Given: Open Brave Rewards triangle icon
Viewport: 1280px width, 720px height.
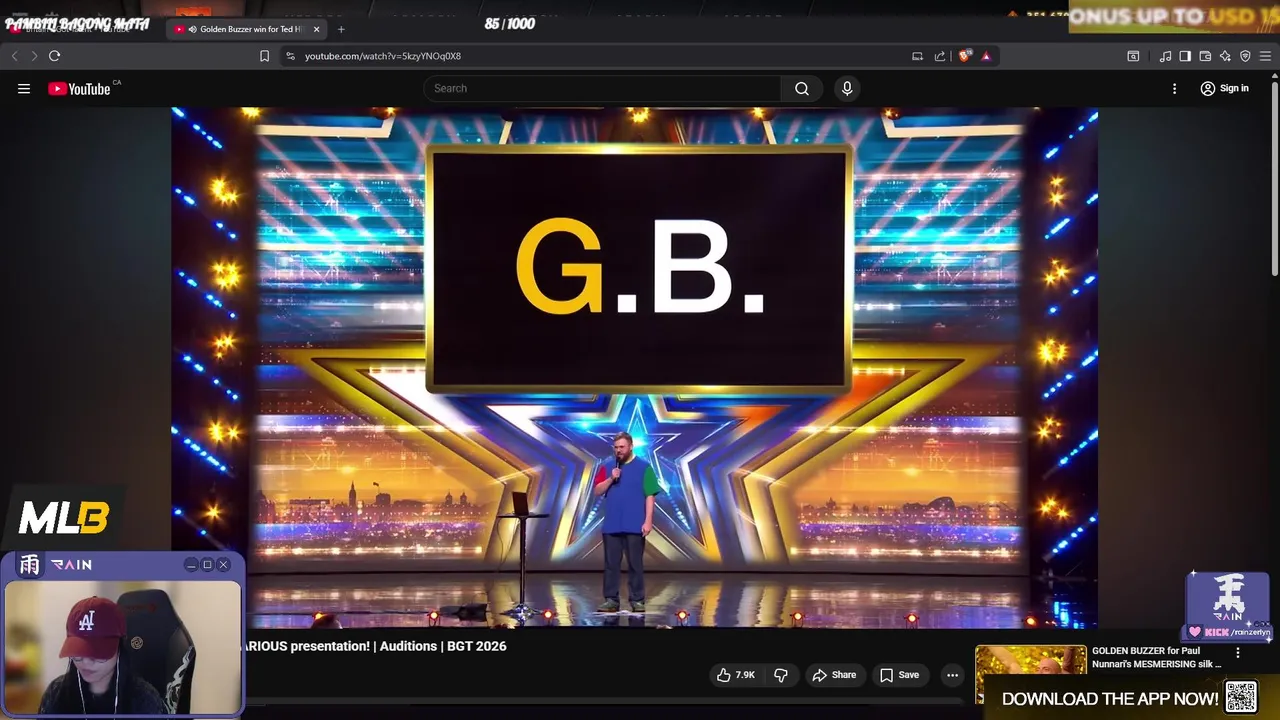Looking at the screenshot, I should click(986, 56).
